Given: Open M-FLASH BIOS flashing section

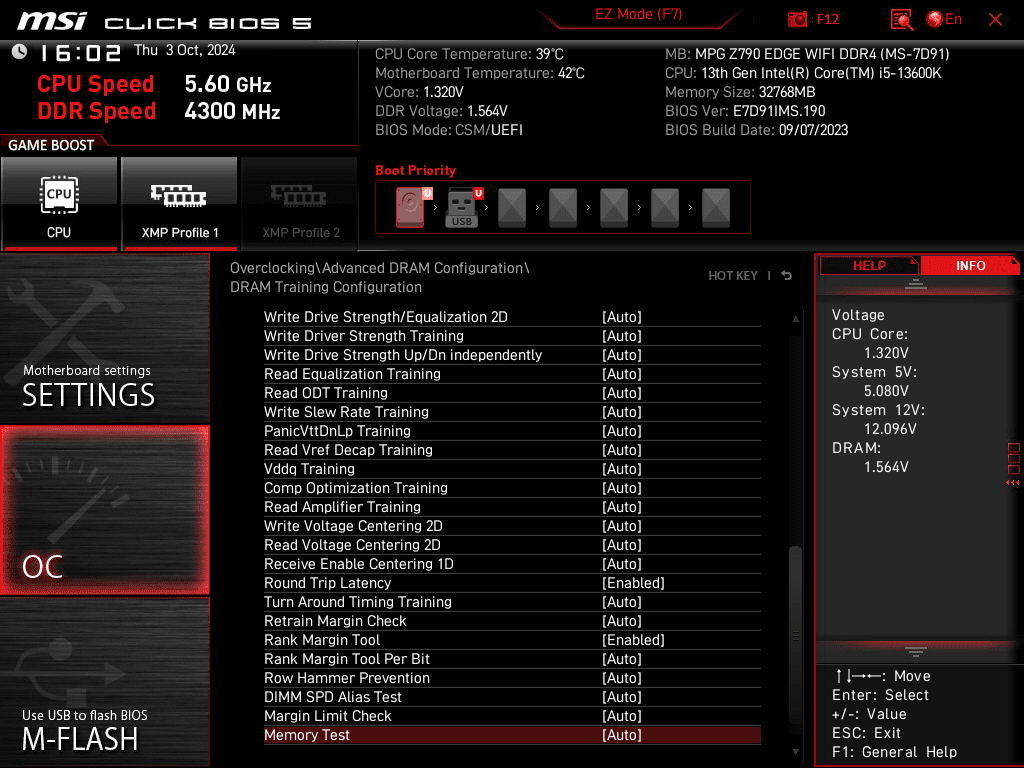Looking at the screenshot, I should [x=104, y=682].
